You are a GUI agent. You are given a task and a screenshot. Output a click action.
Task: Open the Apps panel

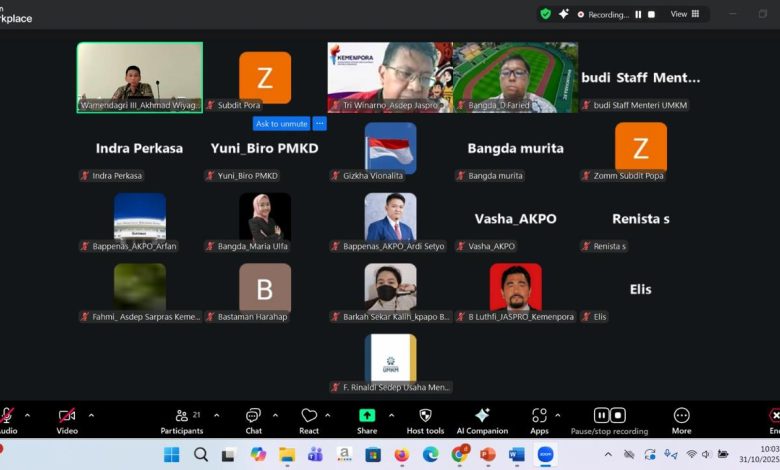click(539, 421)
